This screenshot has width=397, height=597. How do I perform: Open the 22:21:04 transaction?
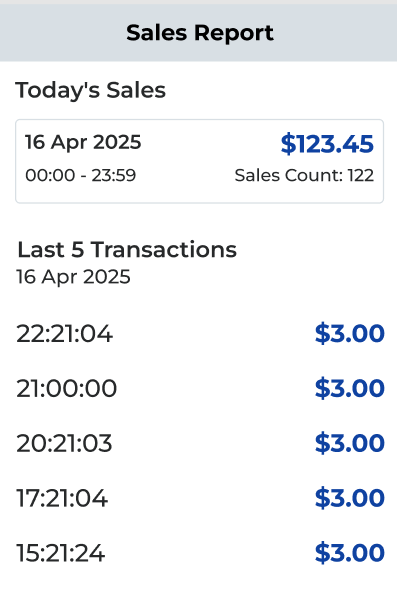pos(199,334)
